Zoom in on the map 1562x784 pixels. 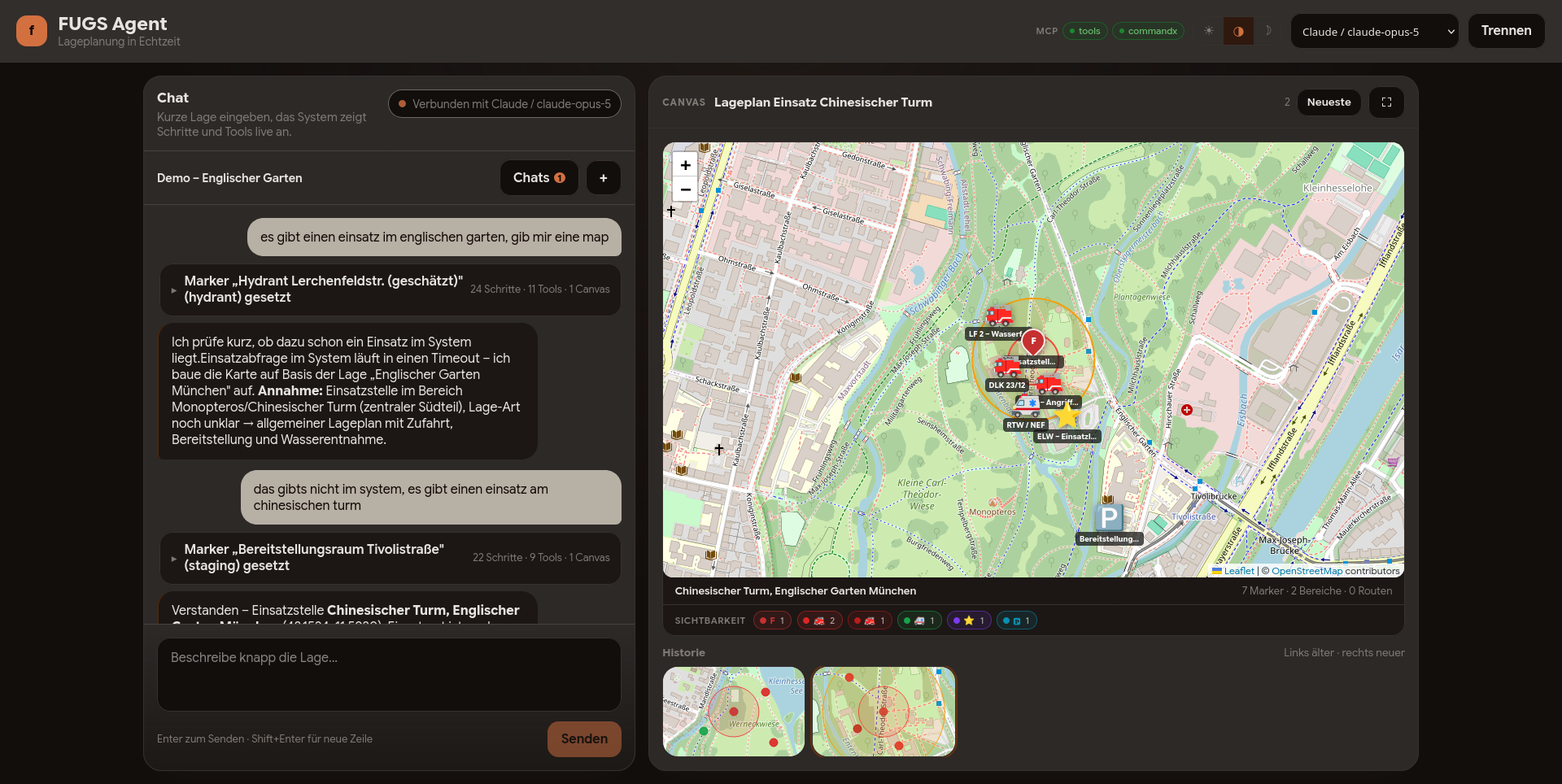(x=686, y=165)
